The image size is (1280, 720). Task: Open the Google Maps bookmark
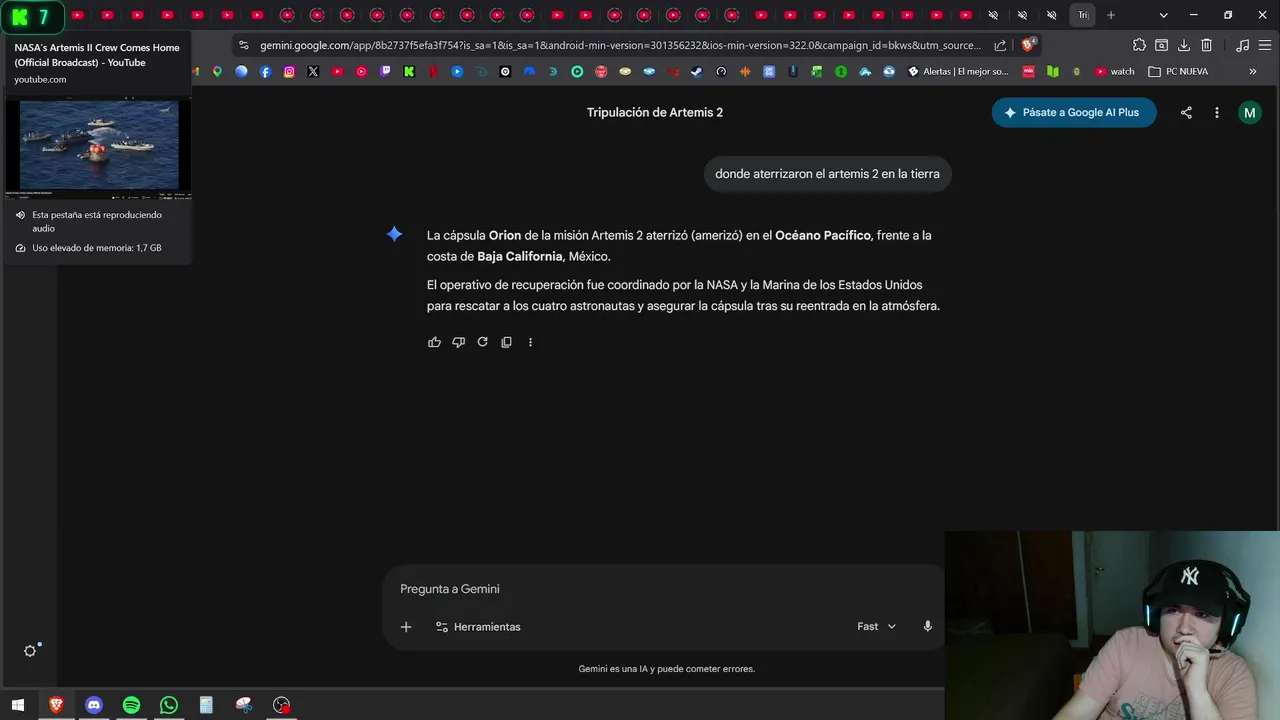pyautogui.click(x=217, y=72)
